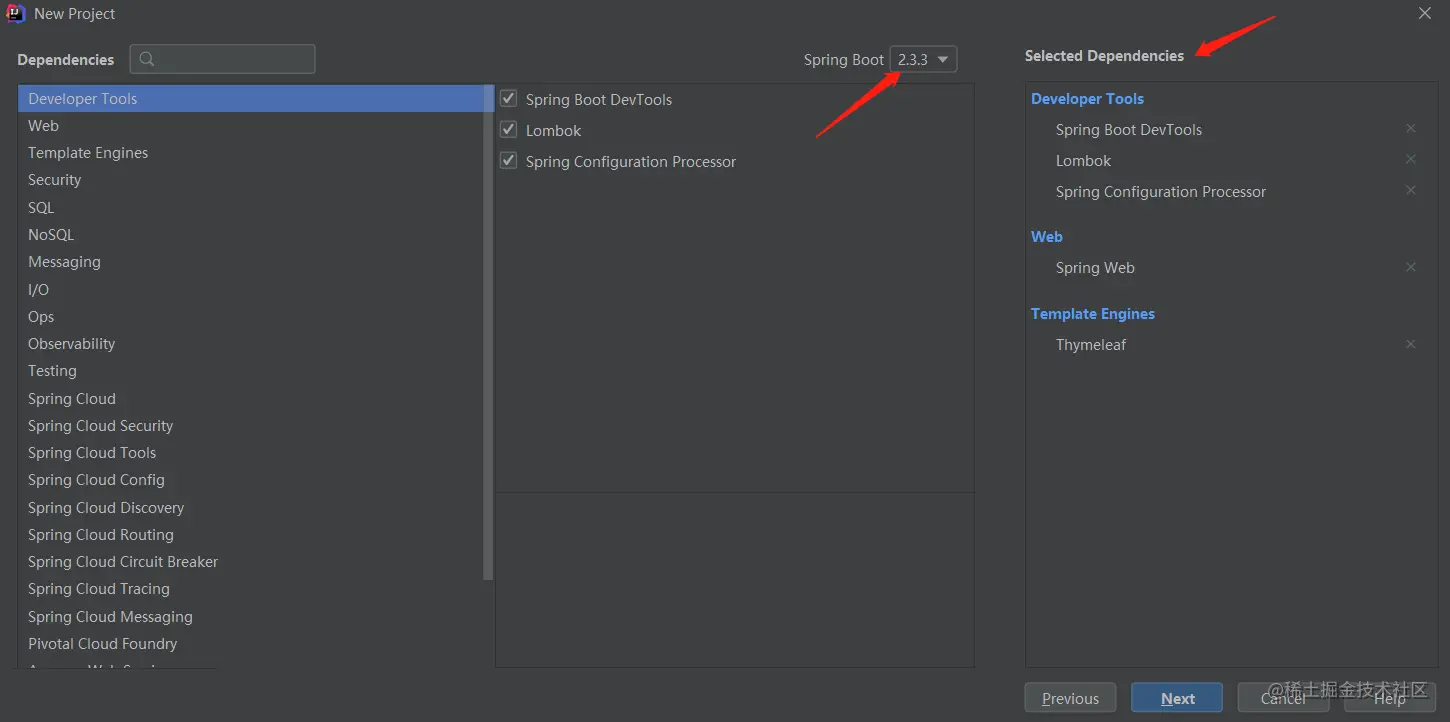Viewport: 1450px width, 722px height.
Task: Click Thymeleaf in selected dependencies
Action: [x=1091, y=345]
